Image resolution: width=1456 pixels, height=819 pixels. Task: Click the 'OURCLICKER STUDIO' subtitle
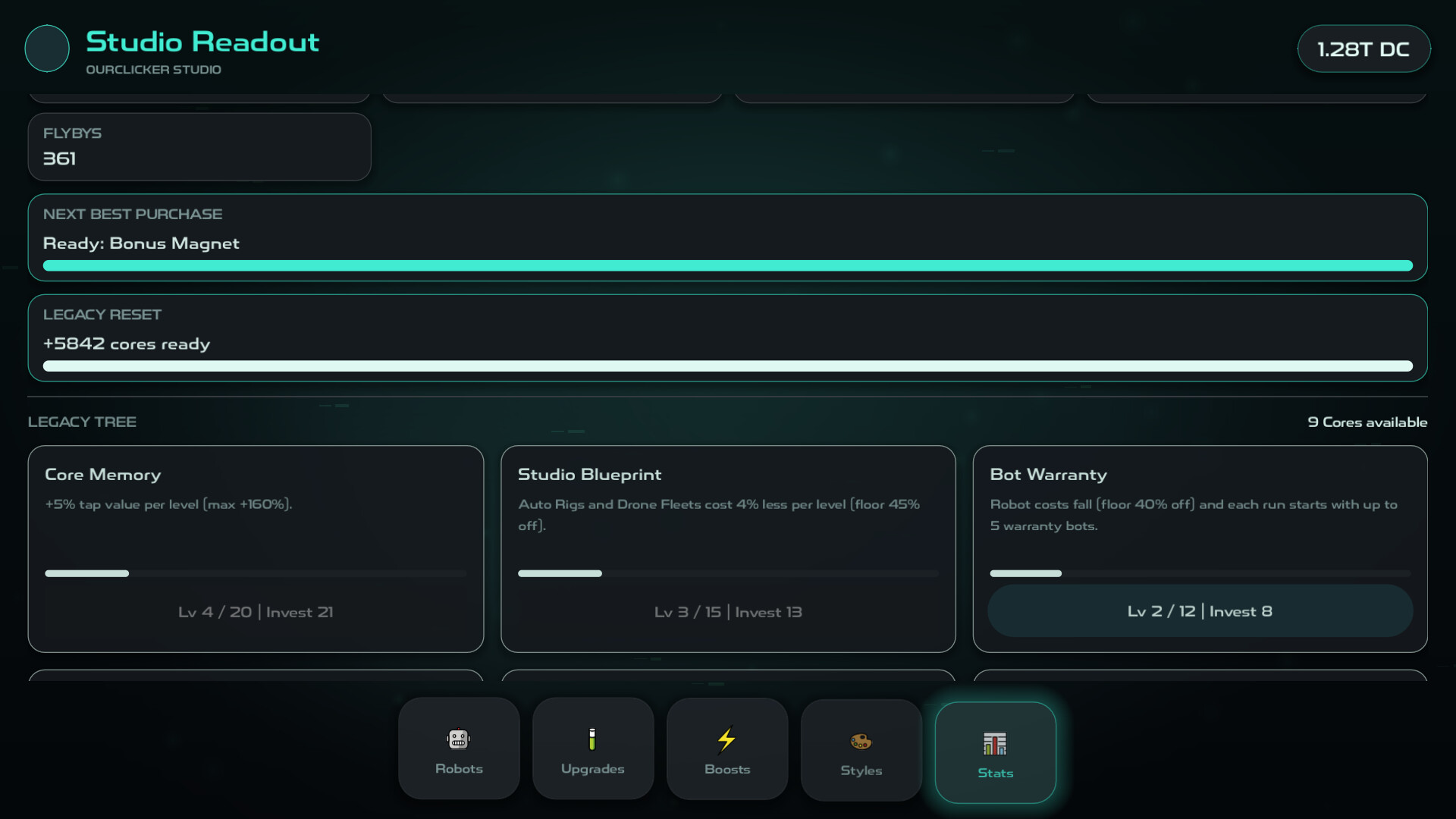point(153,69)
